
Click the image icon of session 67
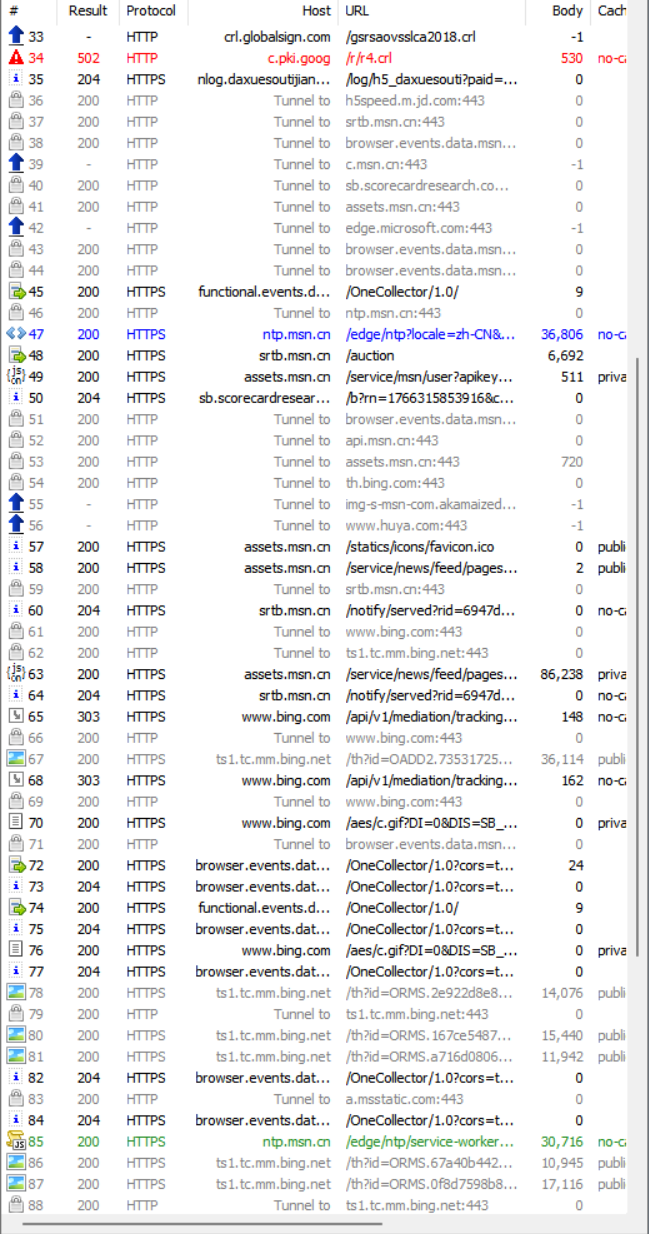(x=16, y=759)
